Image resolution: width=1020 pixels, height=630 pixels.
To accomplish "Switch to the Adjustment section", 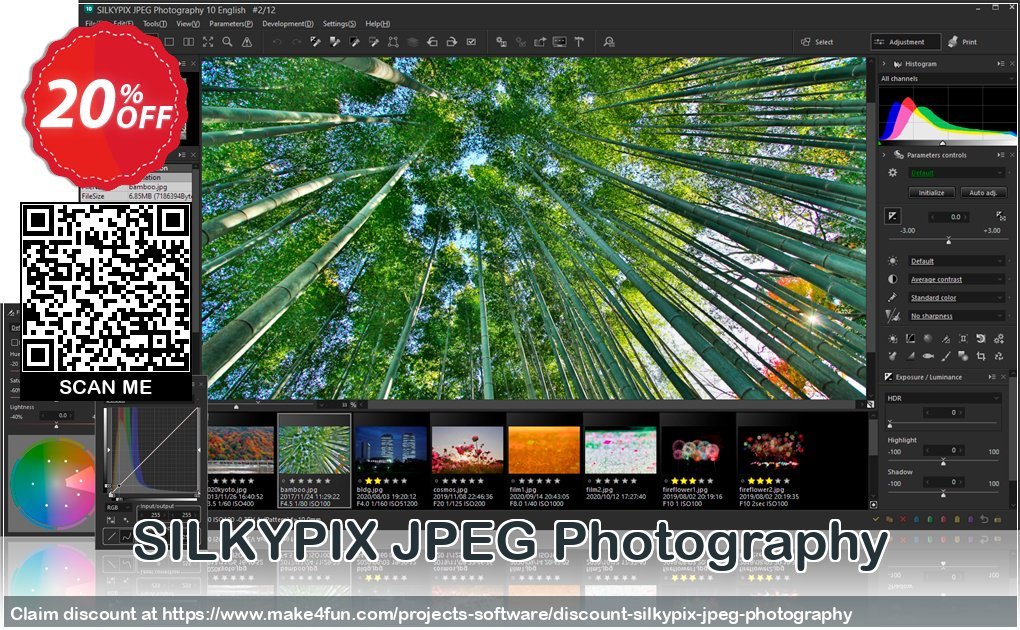I will pyautogui.click(x=906, y=42).
